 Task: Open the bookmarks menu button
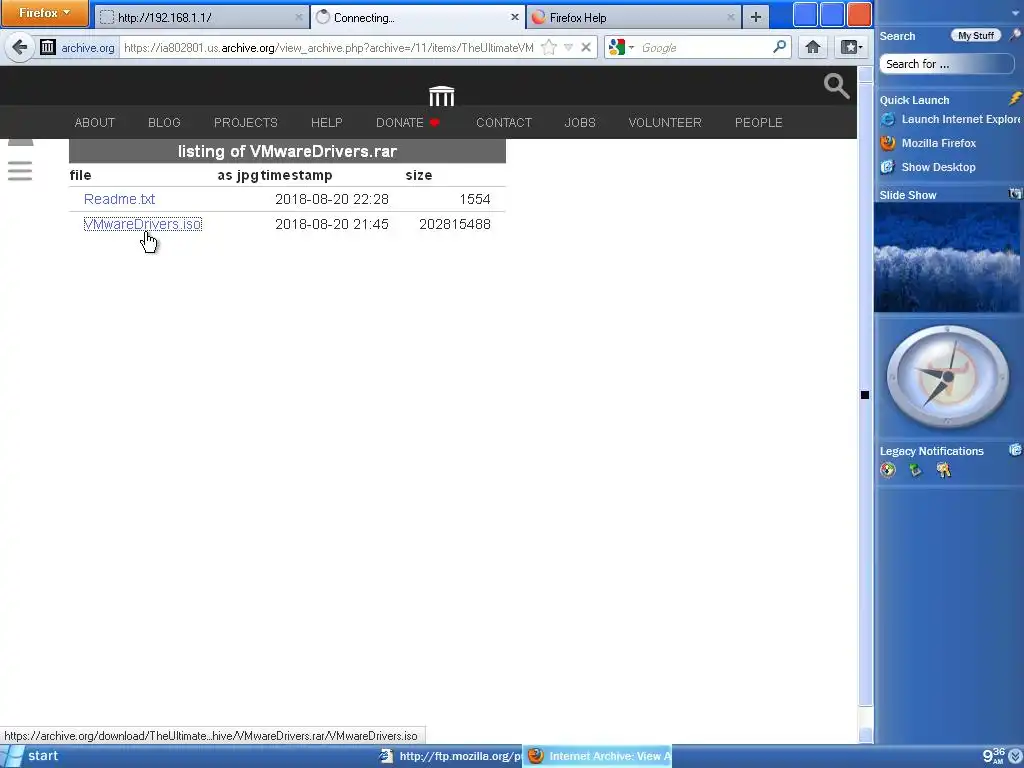(x=852, y=47)
